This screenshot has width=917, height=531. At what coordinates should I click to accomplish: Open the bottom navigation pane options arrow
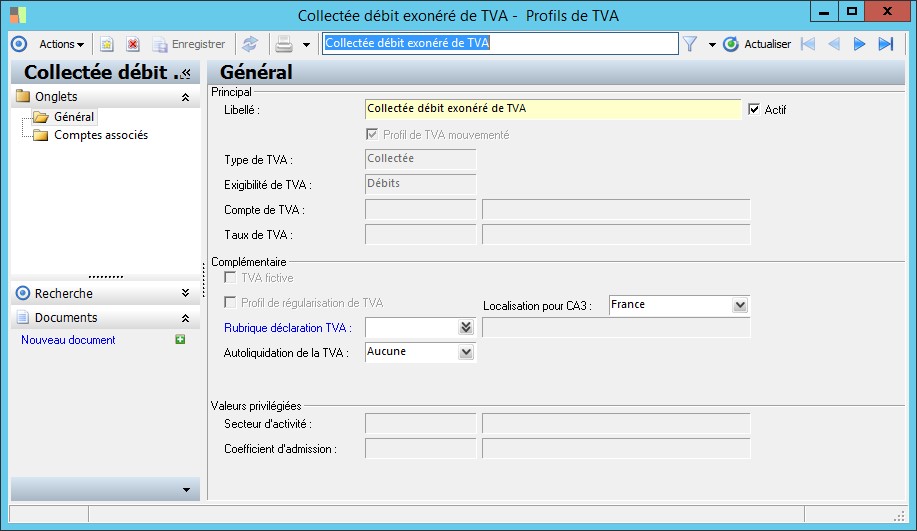pyautogui.click(x=186, y=489)
